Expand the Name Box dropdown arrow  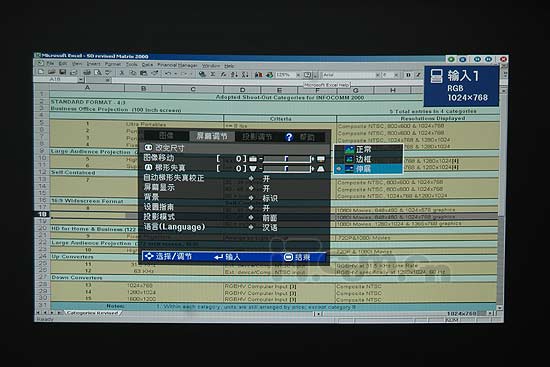click(81, 80)
